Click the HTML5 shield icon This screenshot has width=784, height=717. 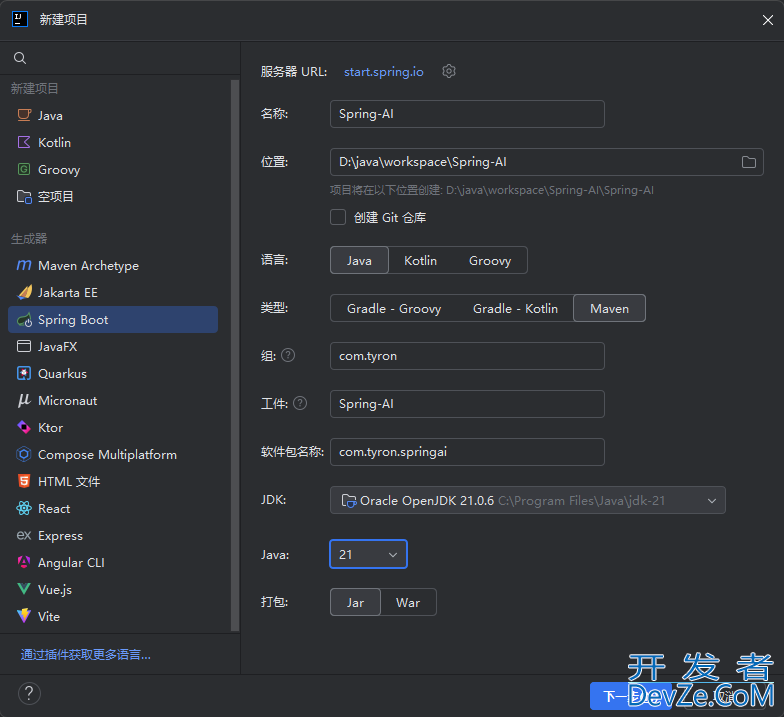click(24, 481)
